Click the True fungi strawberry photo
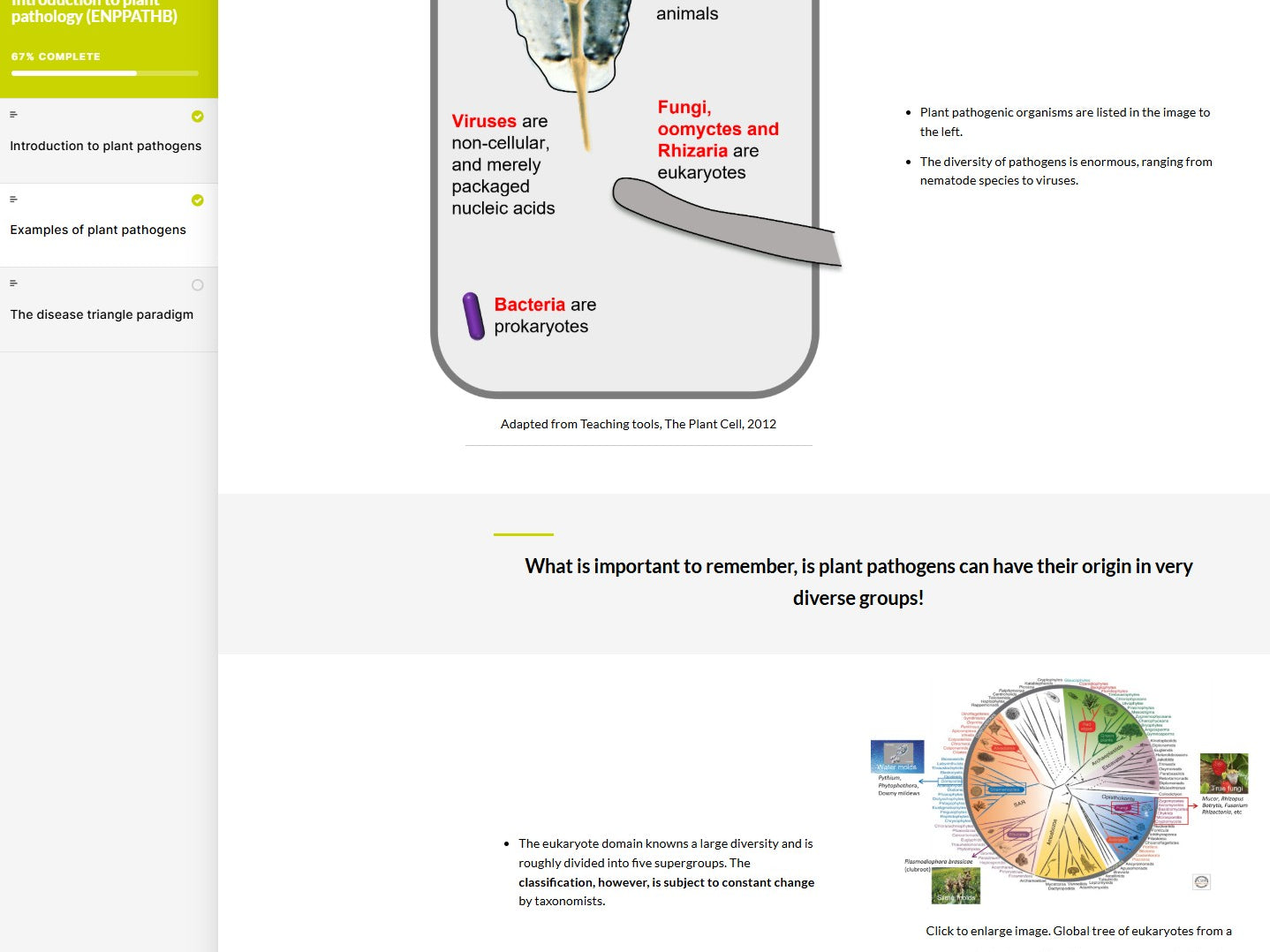This screenshot has width=1270, height=952. coord(1224,774)
